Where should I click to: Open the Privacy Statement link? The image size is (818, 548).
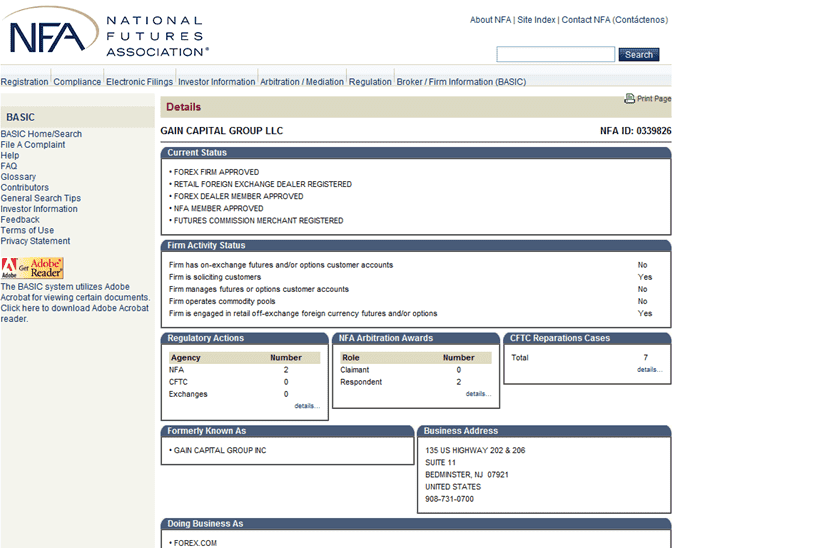click(x=35, y=241)
